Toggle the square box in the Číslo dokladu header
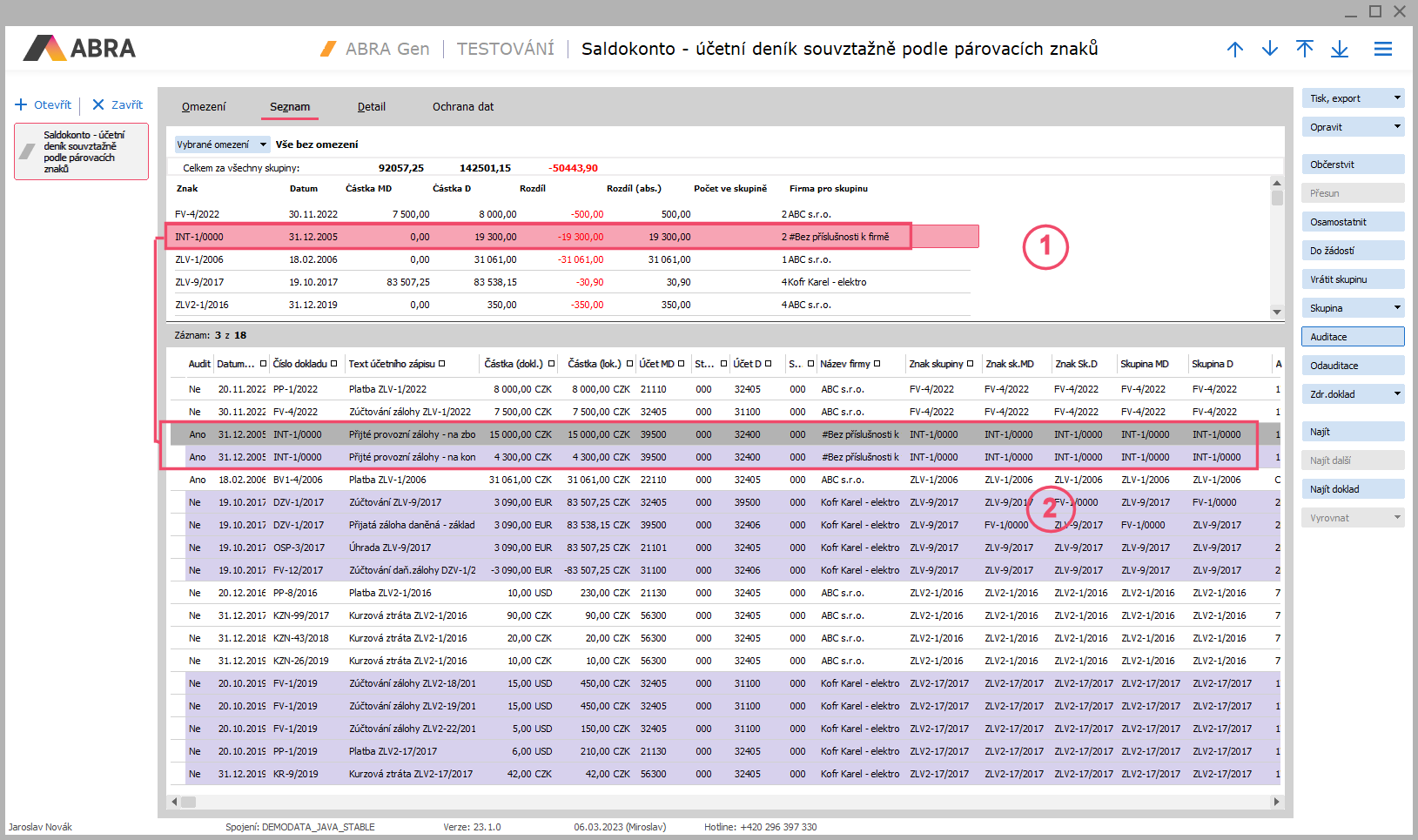The width and height of the screenshot is (1418, 840). tap(334, 364)
